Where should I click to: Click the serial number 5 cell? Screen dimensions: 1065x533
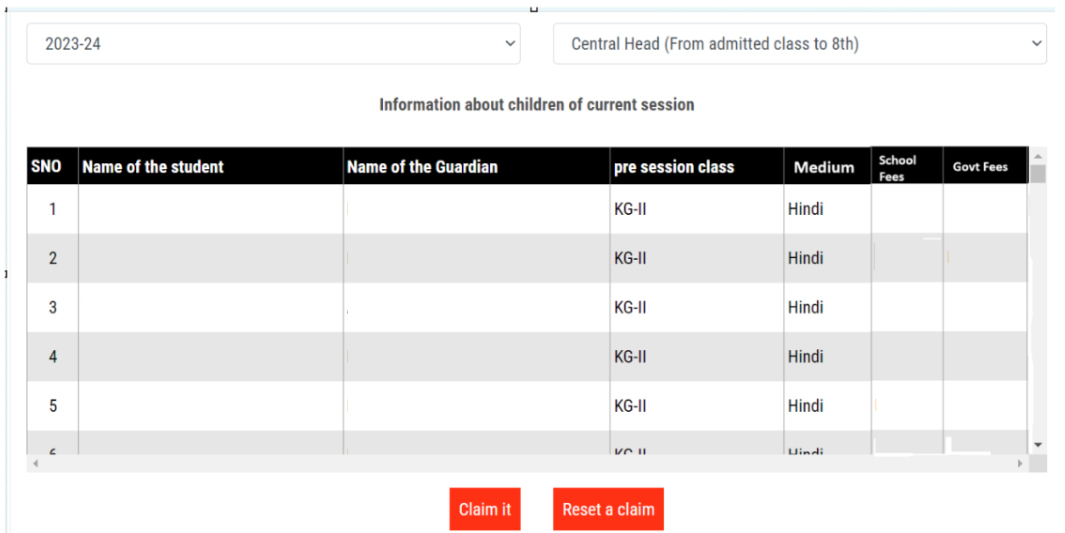coord(53,406)
